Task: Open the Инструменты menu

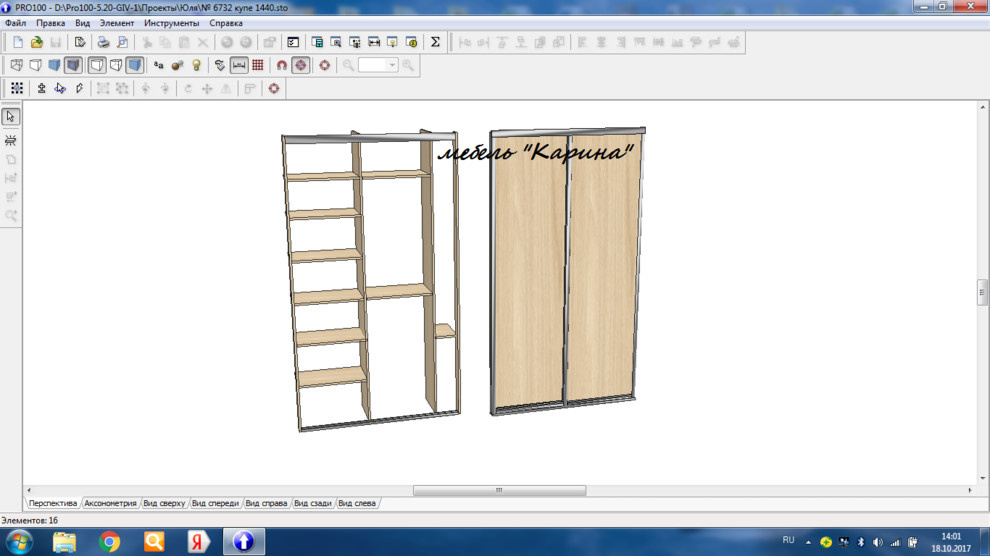Action: (171, 23)
